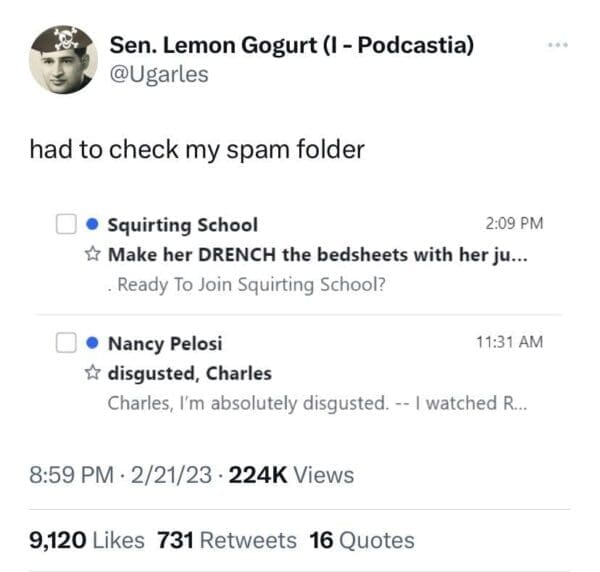
Task: Open the 'Make her DRENCH' email subject
Action: click(318, 255)
